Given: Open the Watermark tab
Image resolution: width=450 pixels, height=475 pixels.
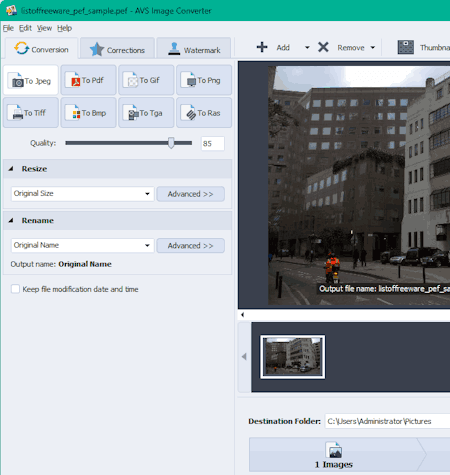Looking at the screenshot, I should 194,49.
